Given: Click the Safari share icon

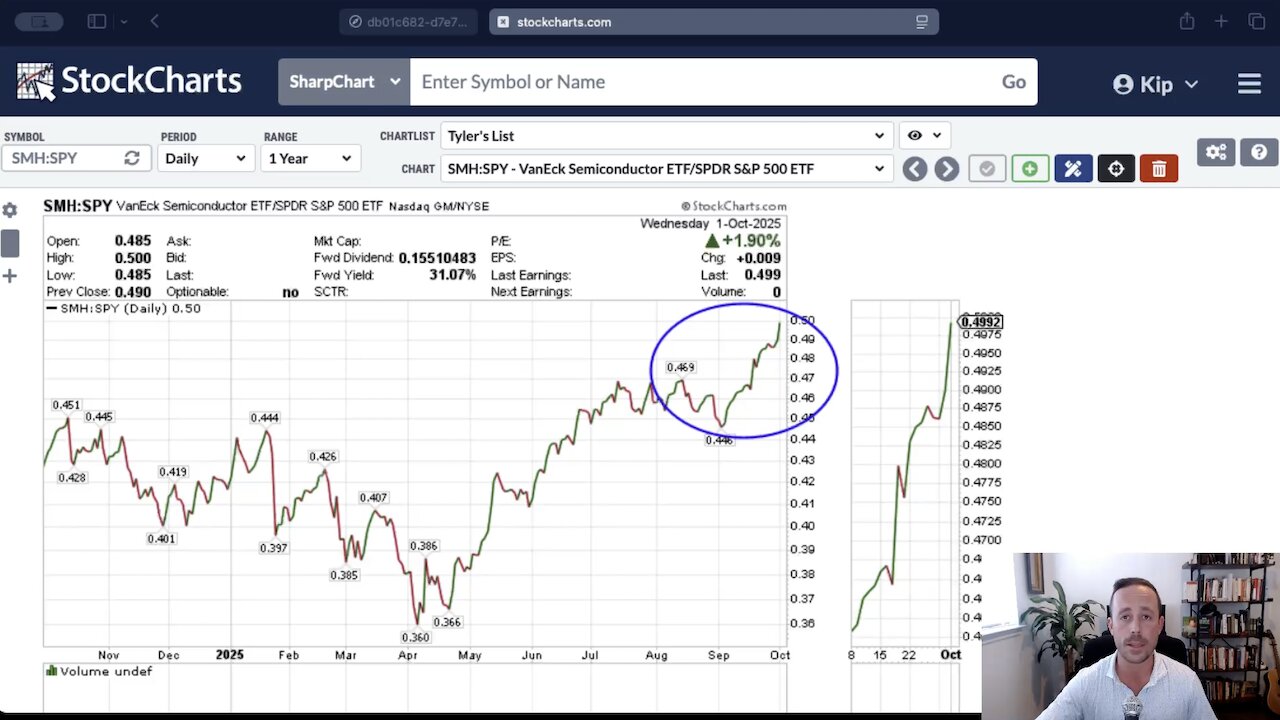Looking at the screenshot, I should tap(1187, 21).
